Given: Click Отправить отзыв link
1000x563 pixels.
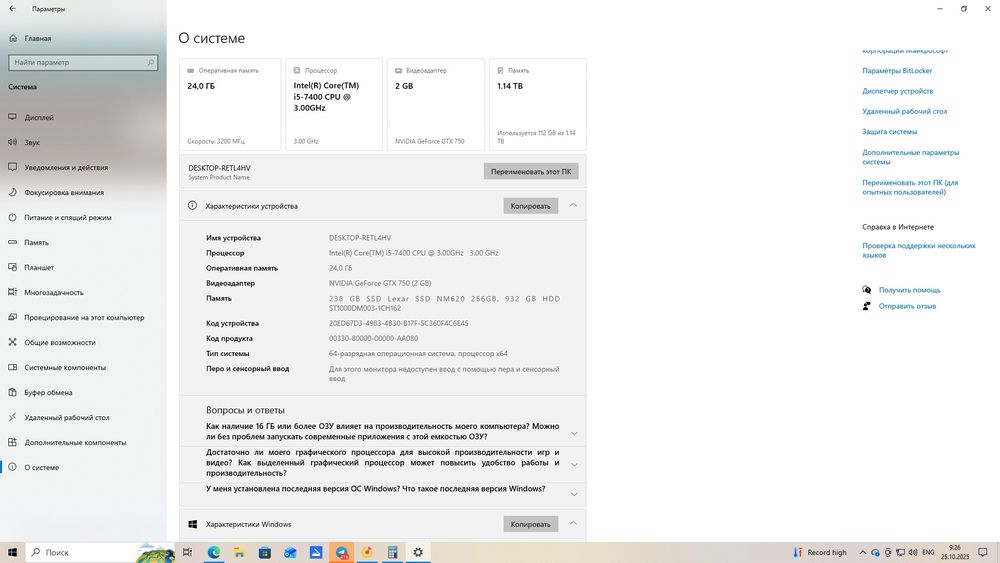Looking at the screenshot, I should click(908, 306).
